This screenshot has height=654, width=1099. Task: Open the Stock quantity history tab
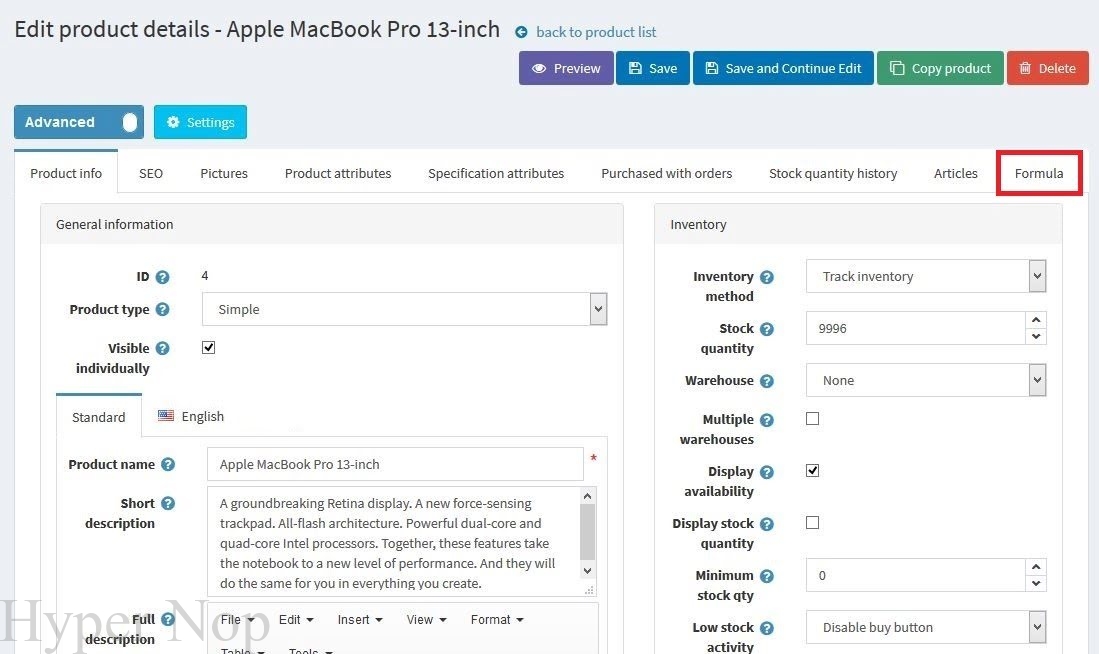tap(833, 173)
